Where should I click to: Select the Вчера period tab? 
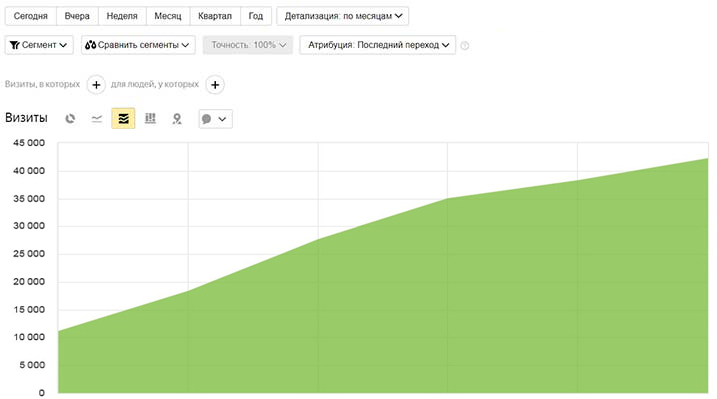coord(77,16)
